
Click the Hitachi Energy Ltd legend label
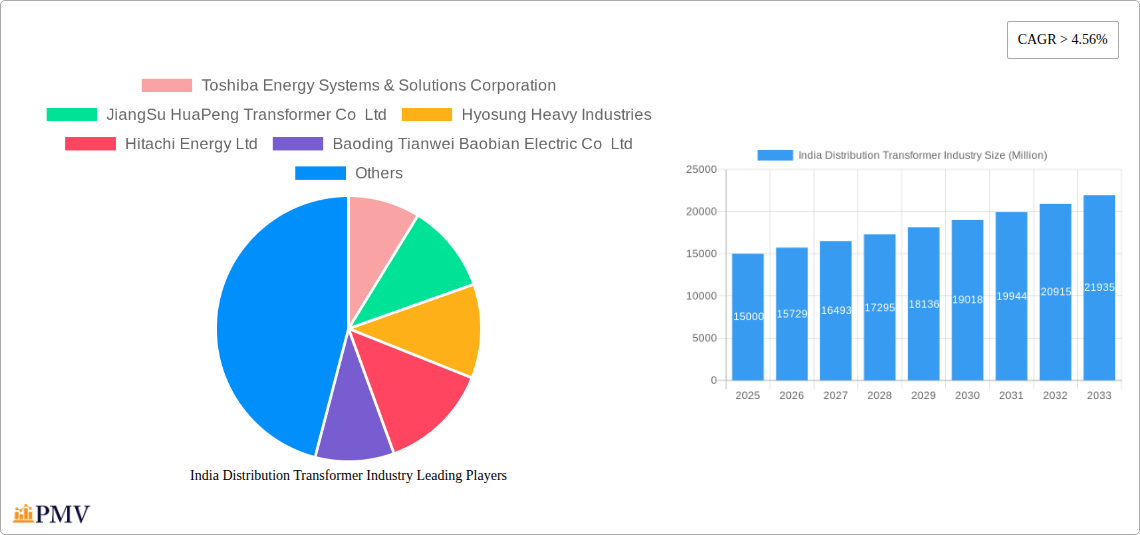click(x=191, y=144)
